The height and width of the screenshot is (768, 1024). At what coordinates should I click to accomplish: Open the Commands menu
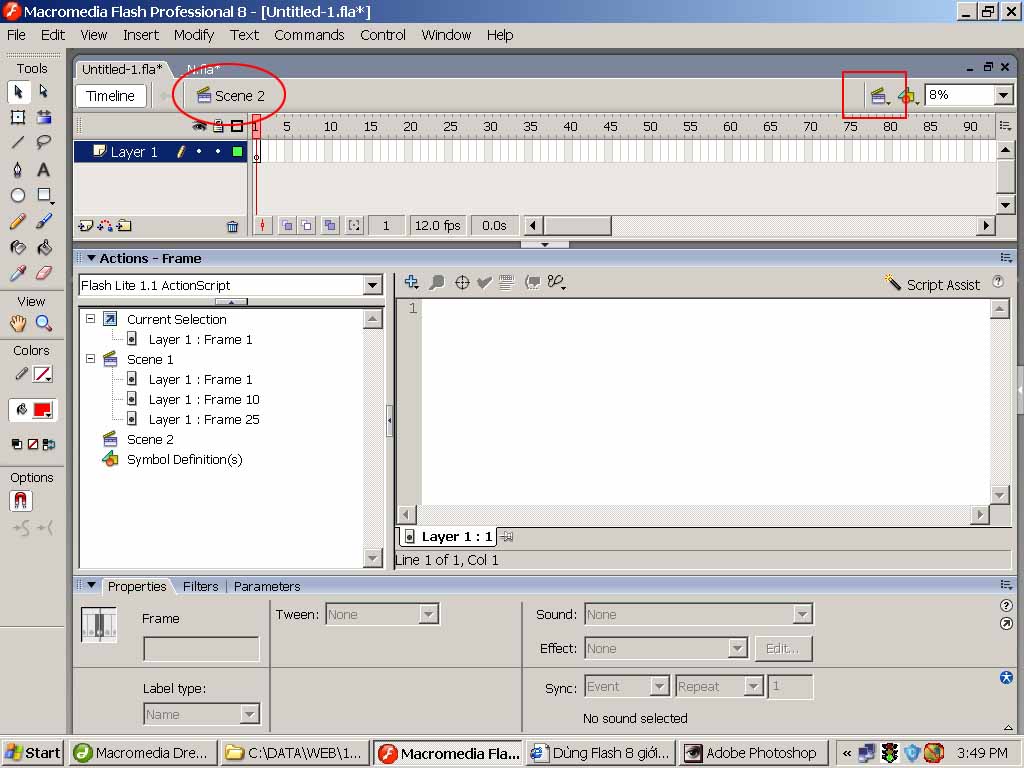[309, 35]
